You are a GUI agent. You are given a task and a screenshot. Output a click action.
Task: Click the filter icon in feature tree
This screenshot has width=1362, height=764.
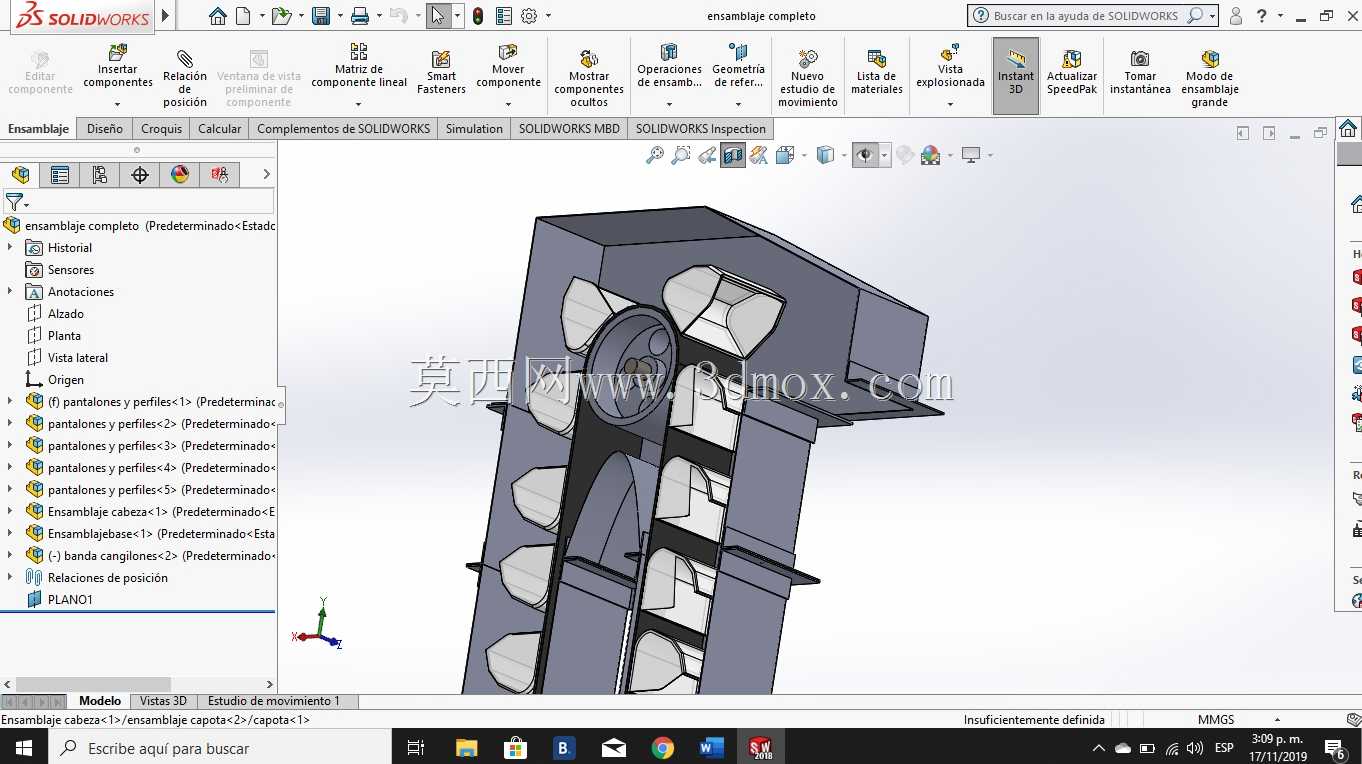[14, 202]
